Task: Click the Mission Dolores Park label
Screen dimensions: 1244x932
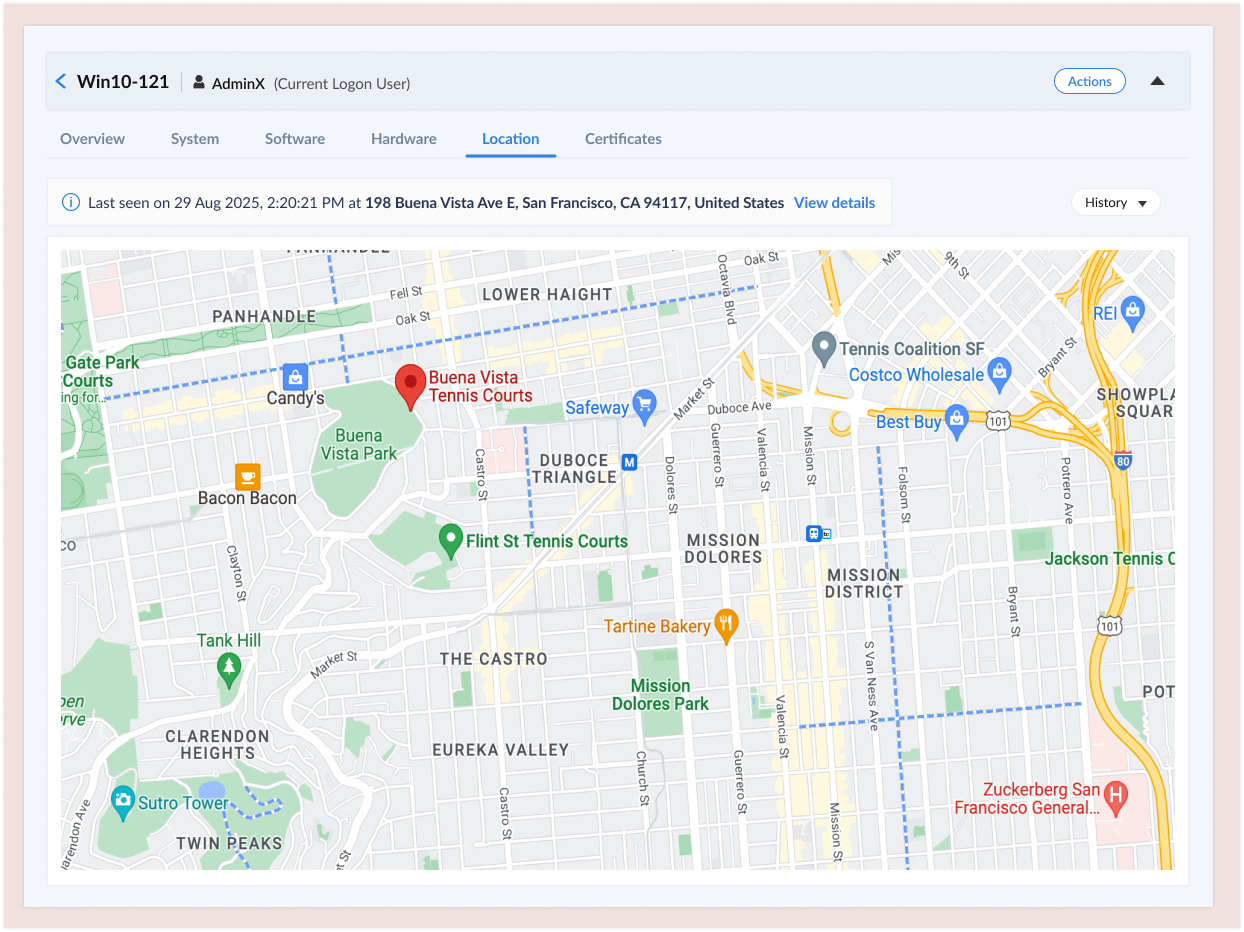Action: [x=661, y=695]
